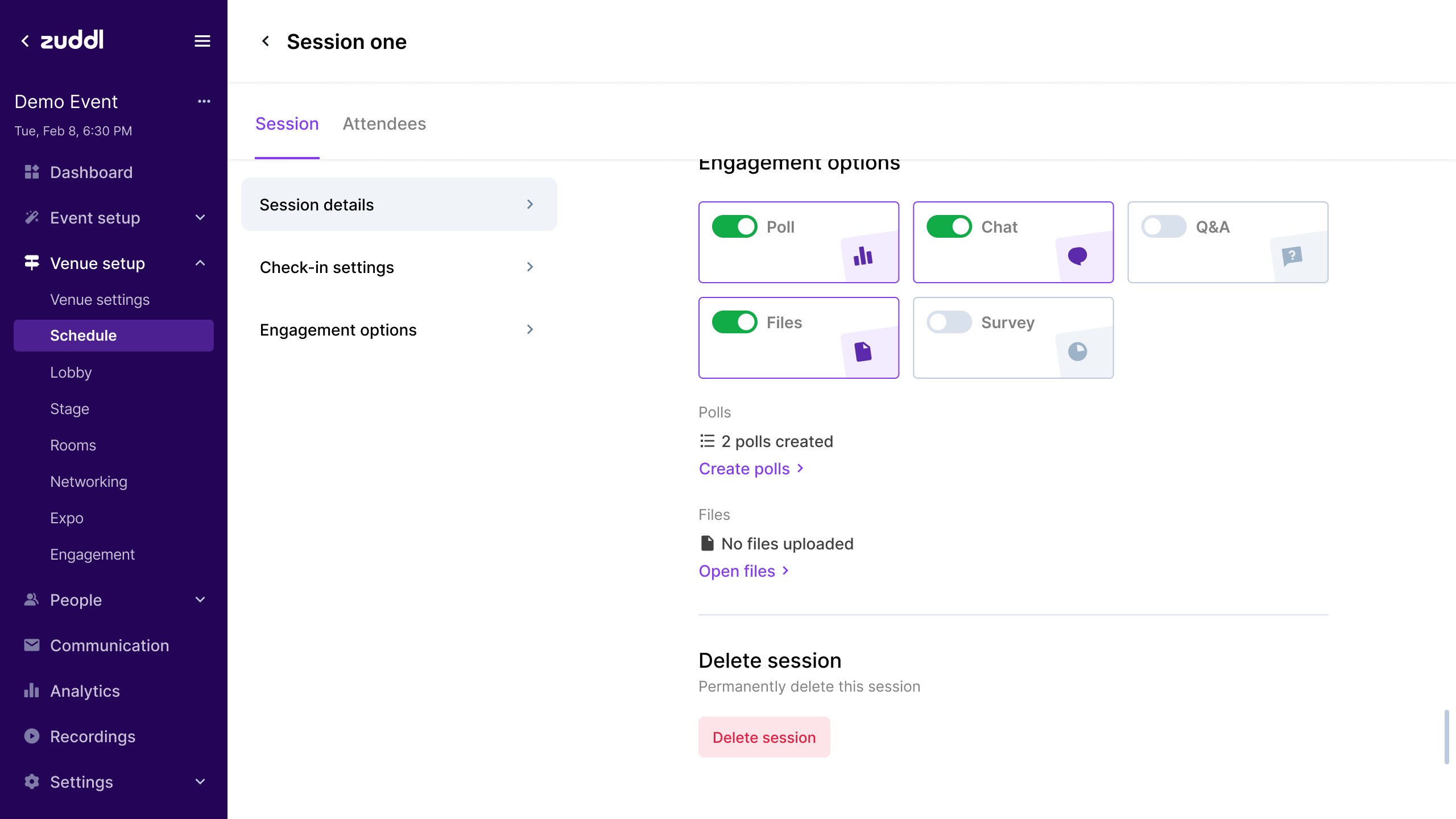This screenshot has height=819, width=1456.
Task: Turn on the Survey toggle
Action: click(949, 322)
